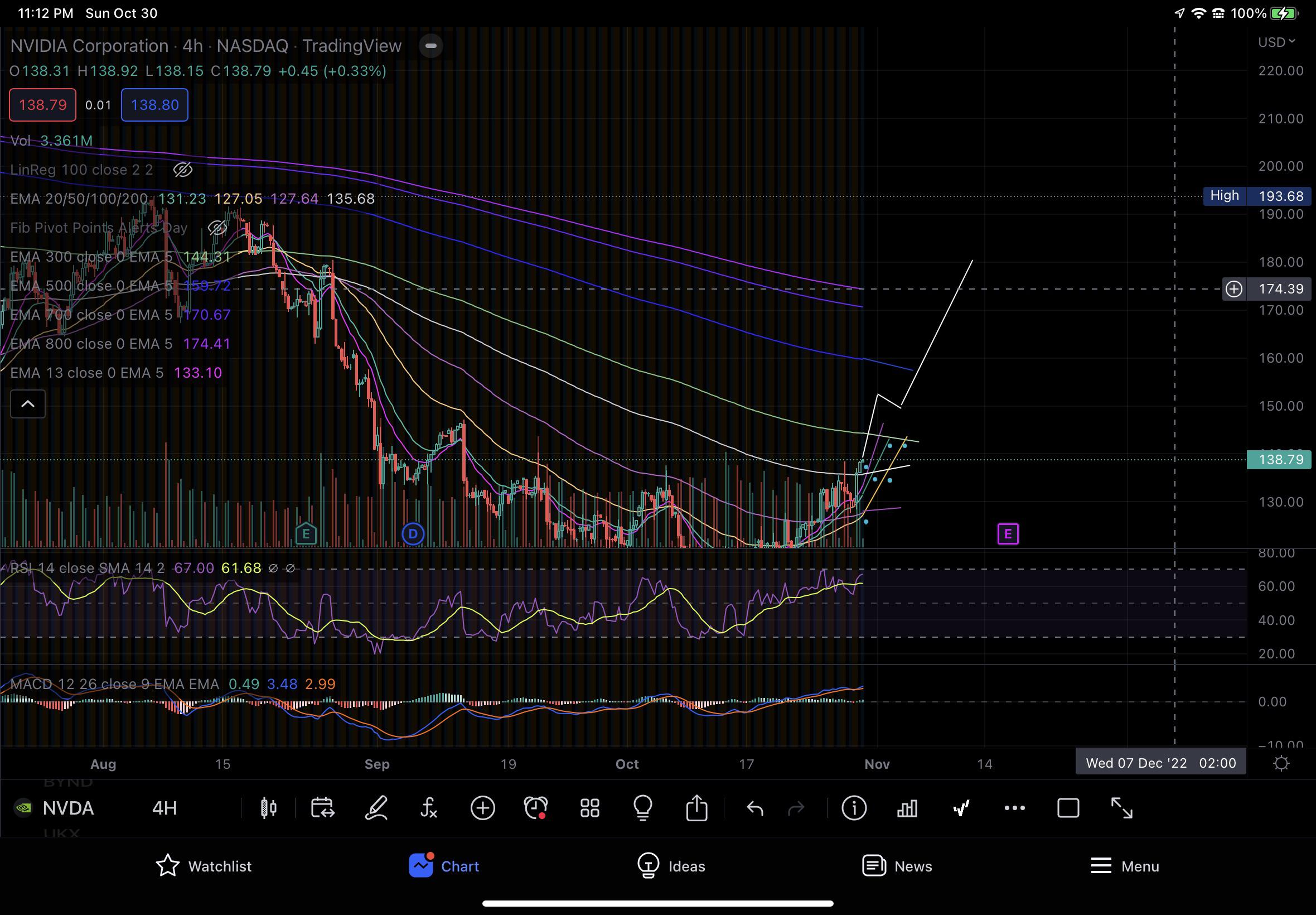
Task: Toggle visibility of Fib Pivot Points indicator
Action: click(217, 228)
